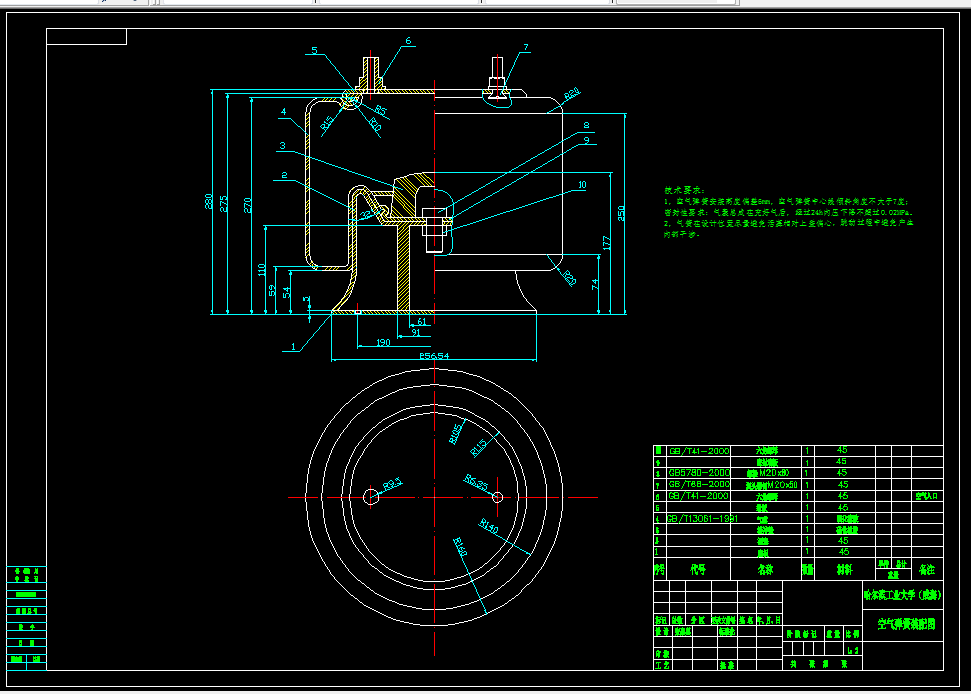This screenshot has width=971, height=694.
Task: Select the GB5780-2000 standard code cell
Action: point(699,473)
